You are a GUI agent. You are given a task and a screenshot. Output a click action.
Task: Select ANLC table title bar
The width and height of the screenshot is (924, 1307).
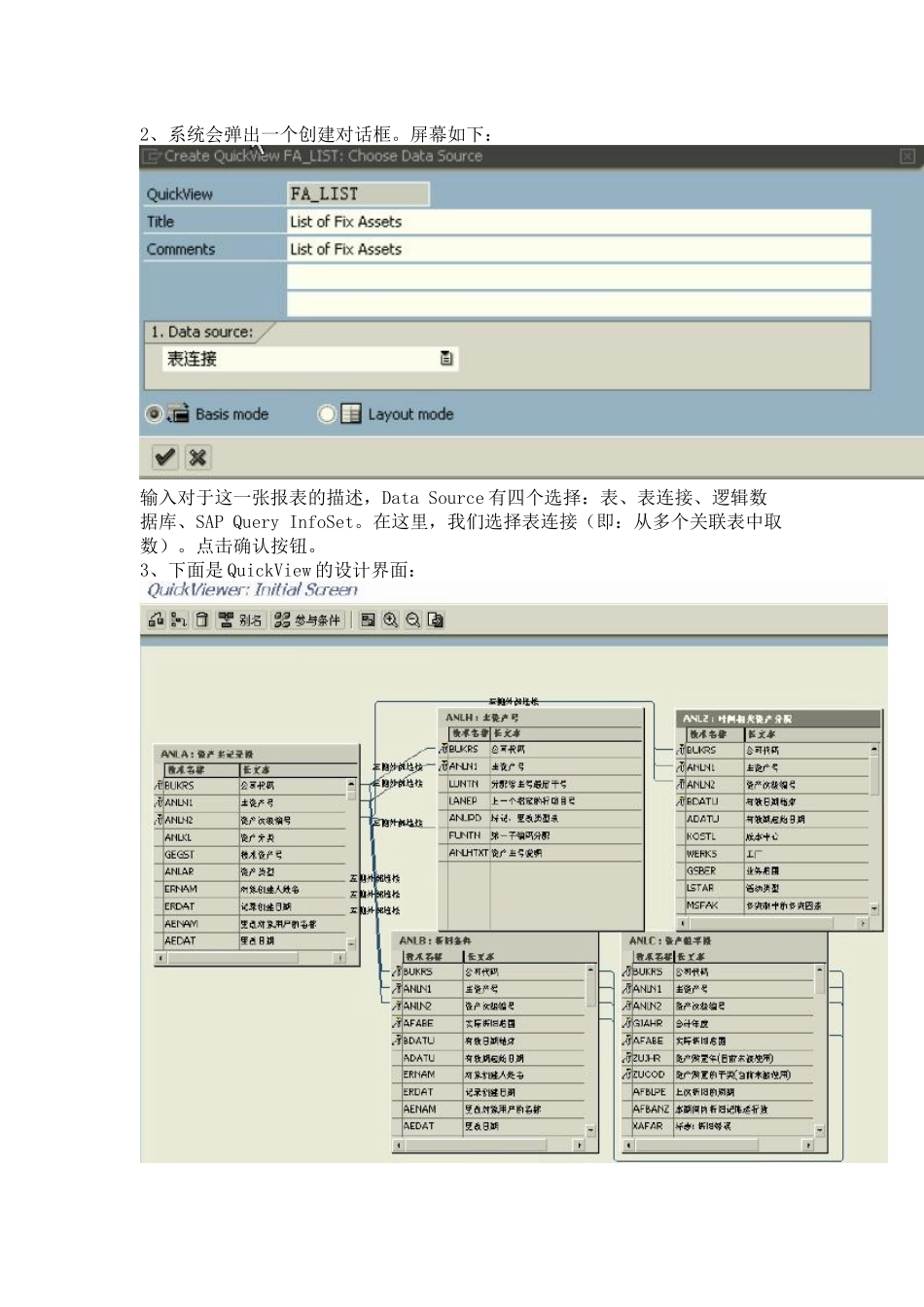(724, 940)
